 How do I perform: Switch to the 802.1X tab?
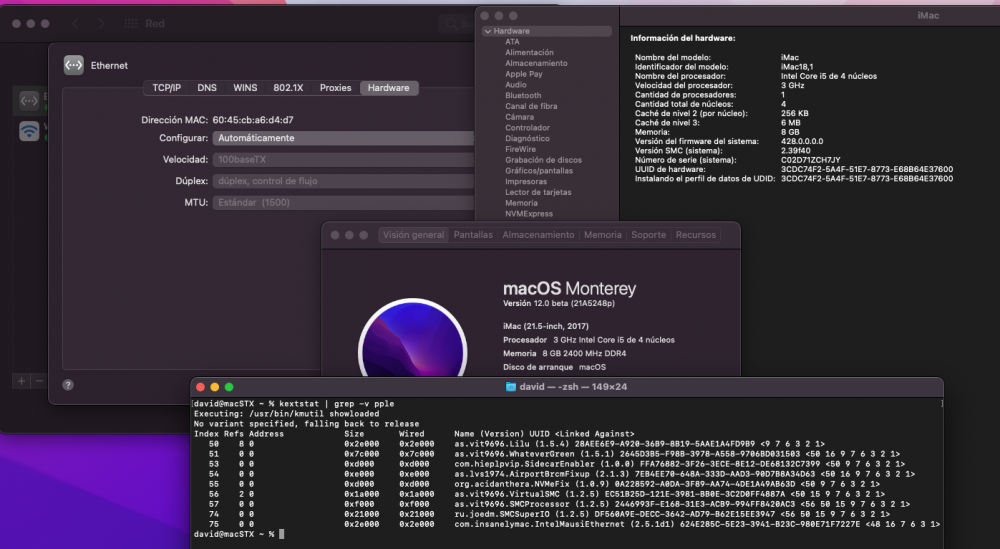(288, 88)
